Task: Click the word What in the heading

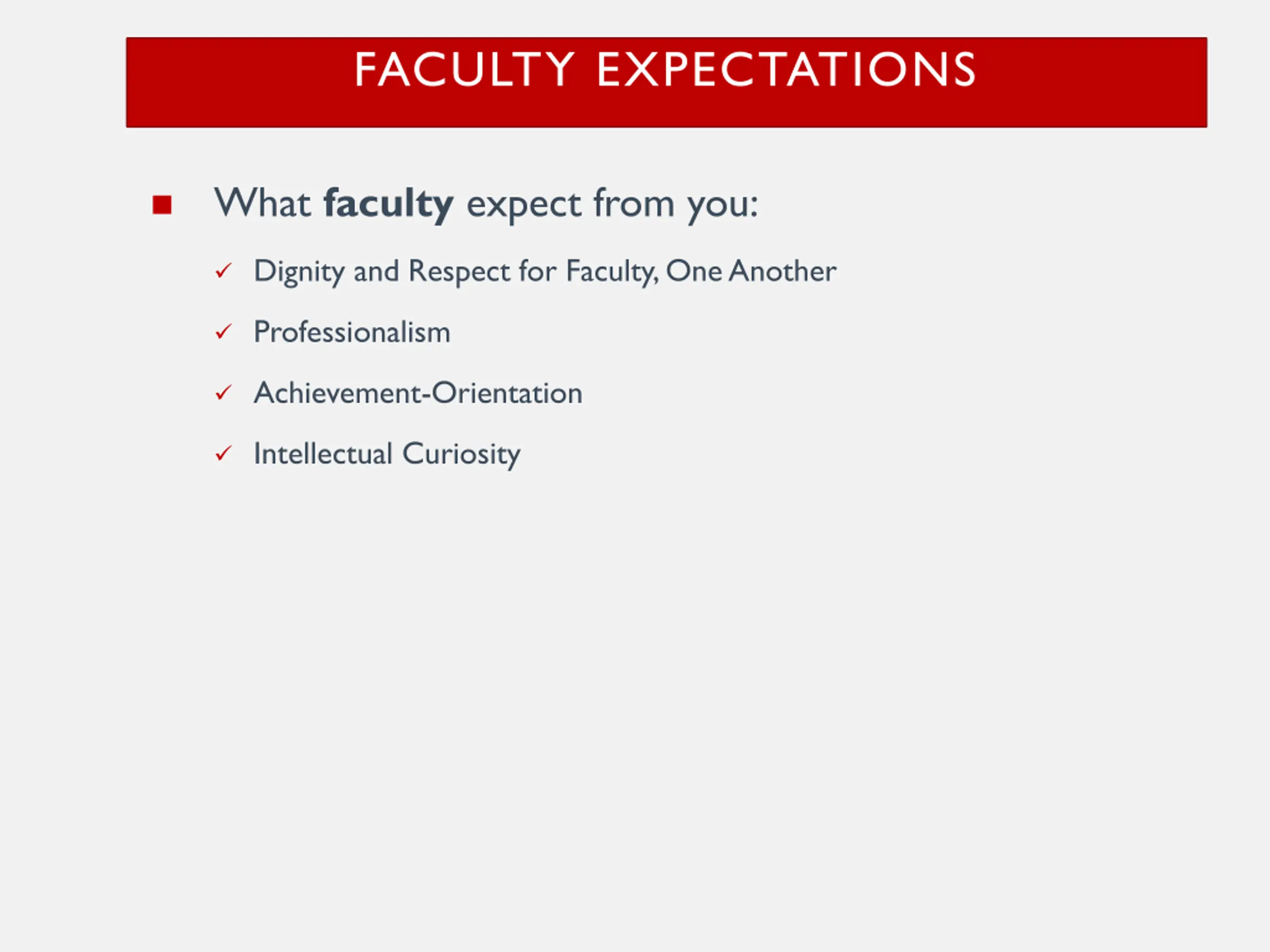Action: 263,203
